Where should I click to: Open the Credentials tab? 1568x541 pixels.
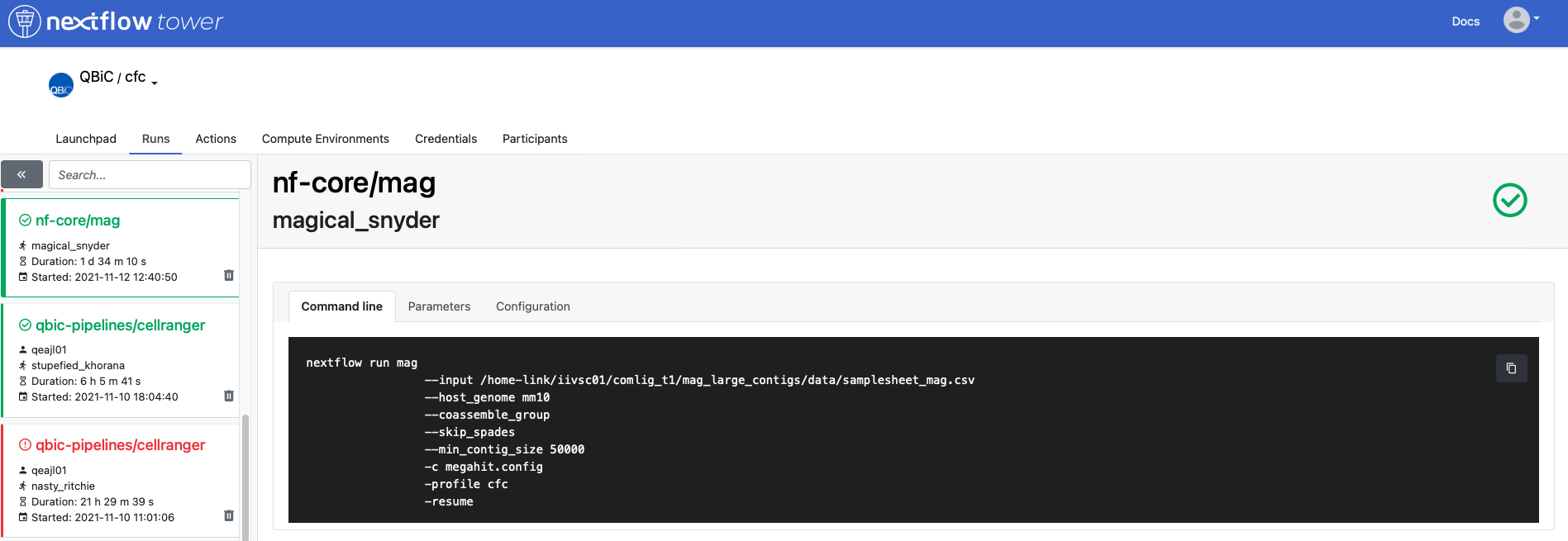click(446, 139)
